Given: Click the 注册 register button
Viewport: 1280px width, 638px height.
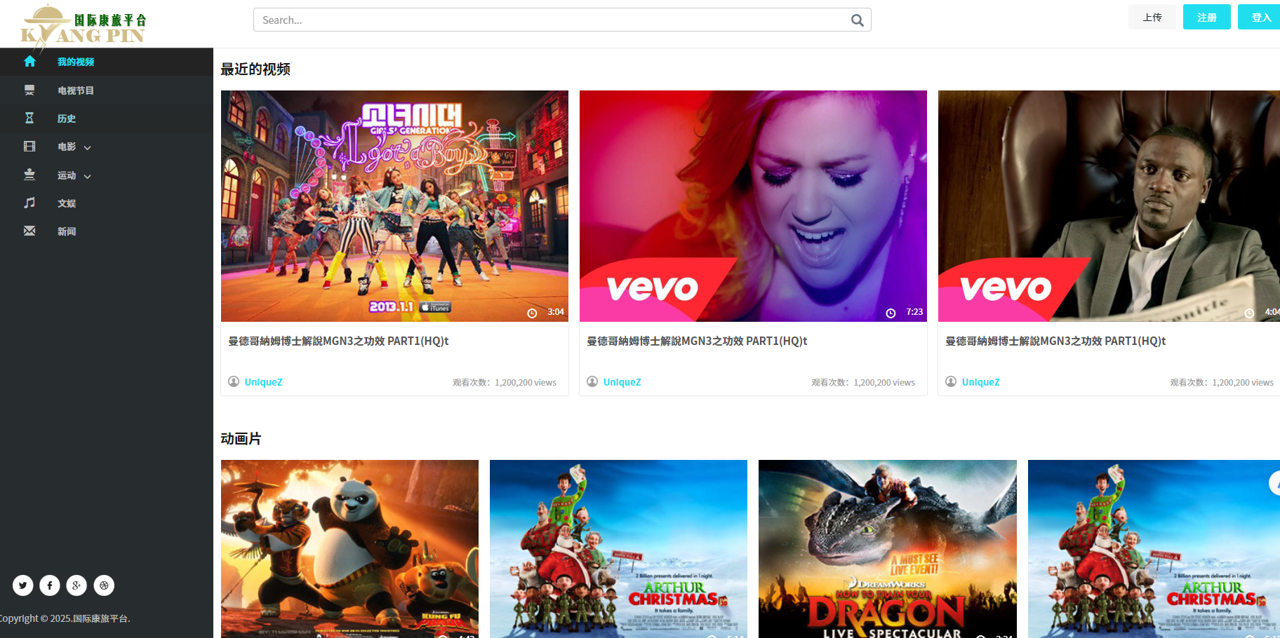Looking at the screenshot, I should [1206, 17].
